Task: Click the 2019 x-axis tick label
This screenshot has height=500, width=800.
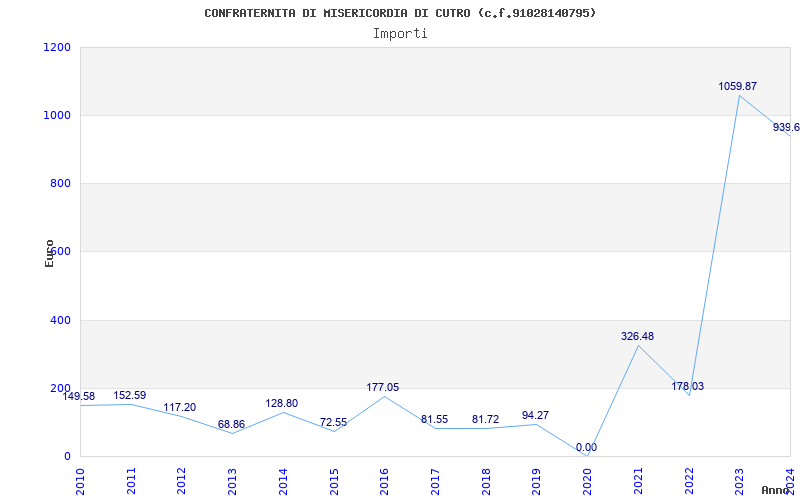Action: [537, 482]
